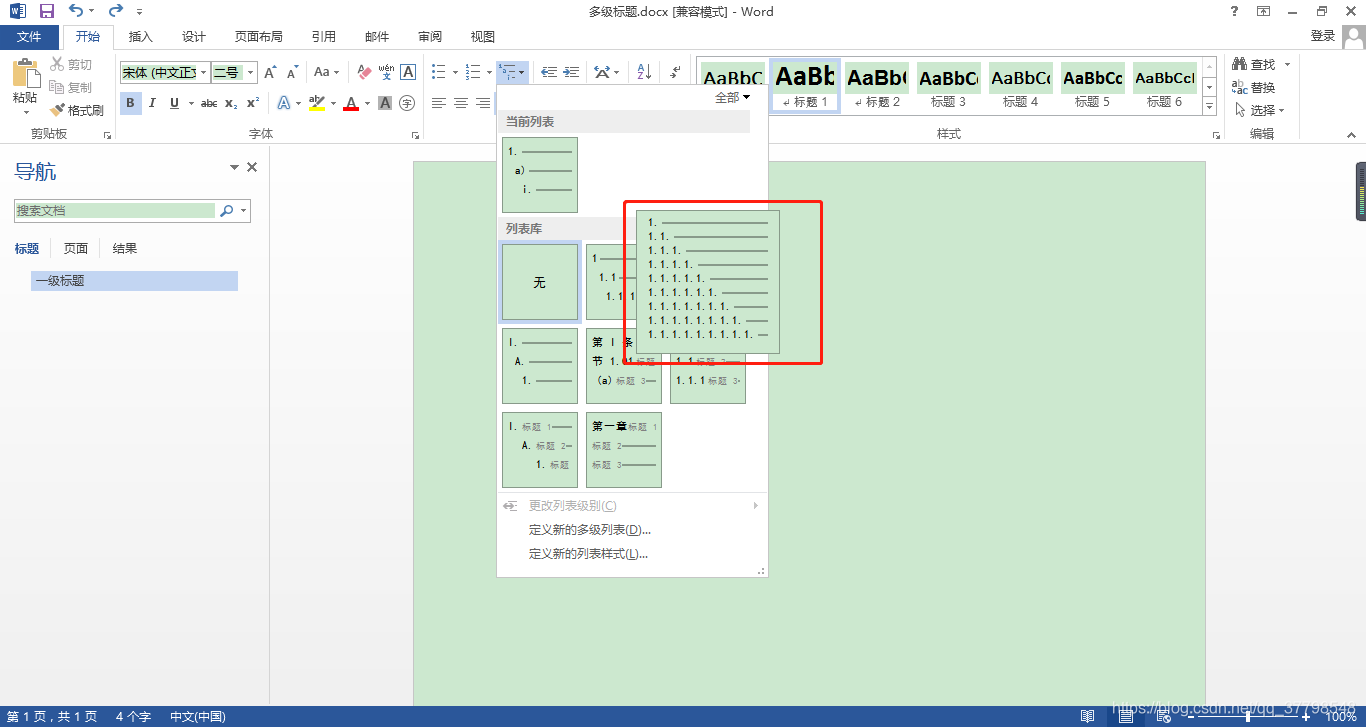Toggle Italic formatting button
The image size is (1366, 727).
[x=152, y=103]
